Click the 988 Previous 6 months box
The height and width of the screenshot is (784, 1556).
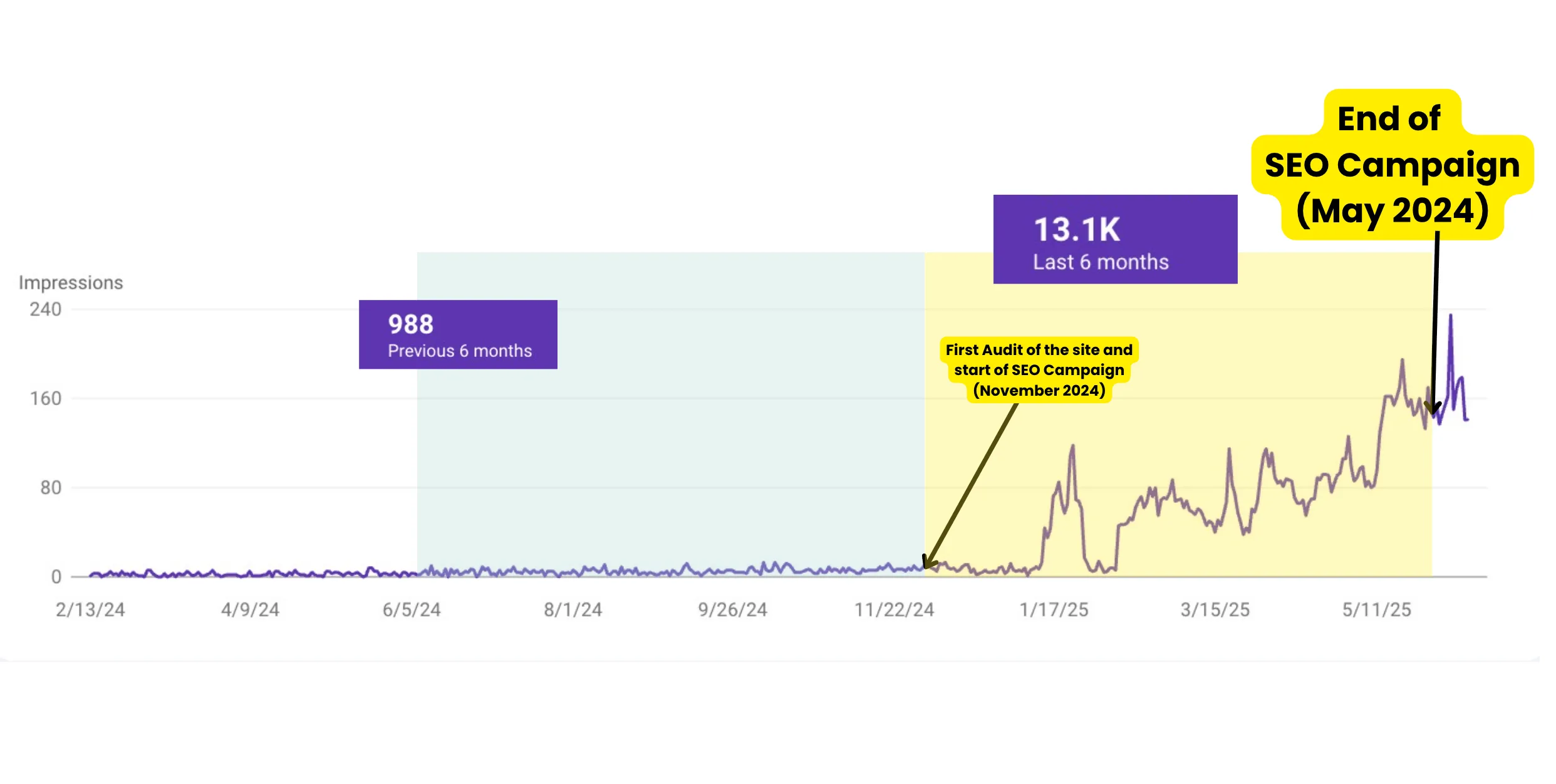[x=458, y=334]
